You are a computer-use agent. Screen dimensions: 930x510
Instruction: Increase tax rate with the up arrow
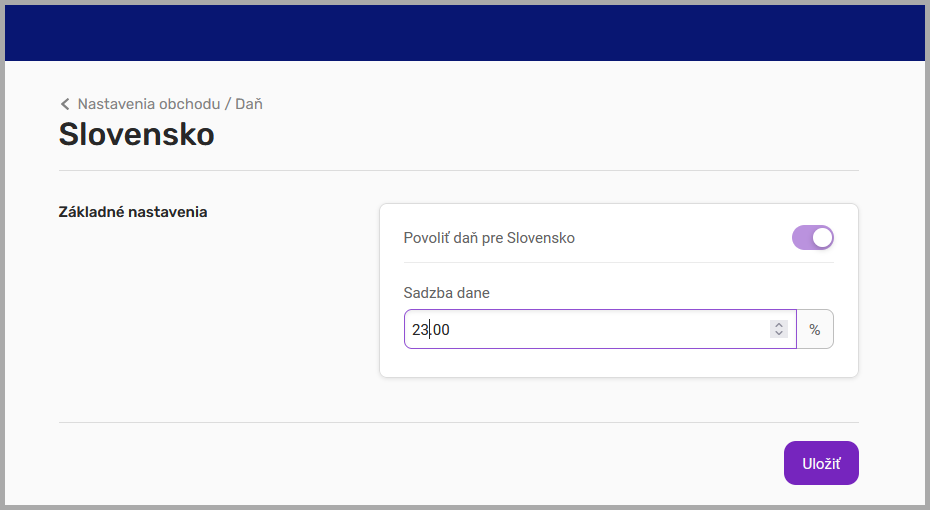point(779,324)
